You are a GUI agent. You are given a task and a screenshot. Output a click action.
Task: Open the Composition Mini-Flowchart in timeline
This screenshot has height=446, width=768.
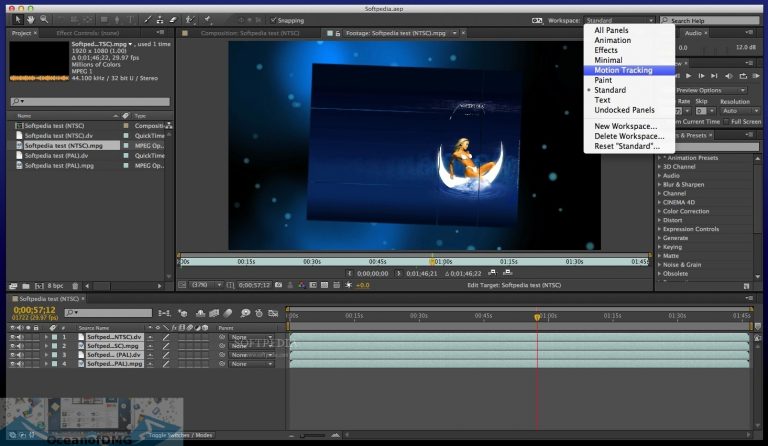(164, 313)
